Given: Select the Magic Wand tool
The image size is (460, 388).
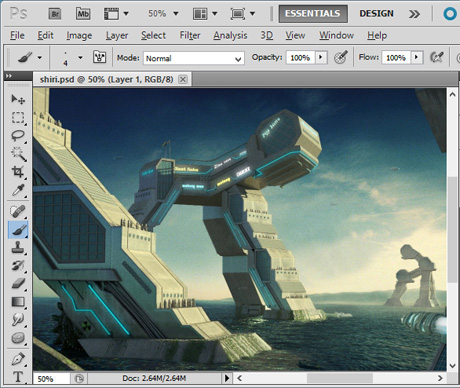Looking at the screenshot, I should point(18,154).
